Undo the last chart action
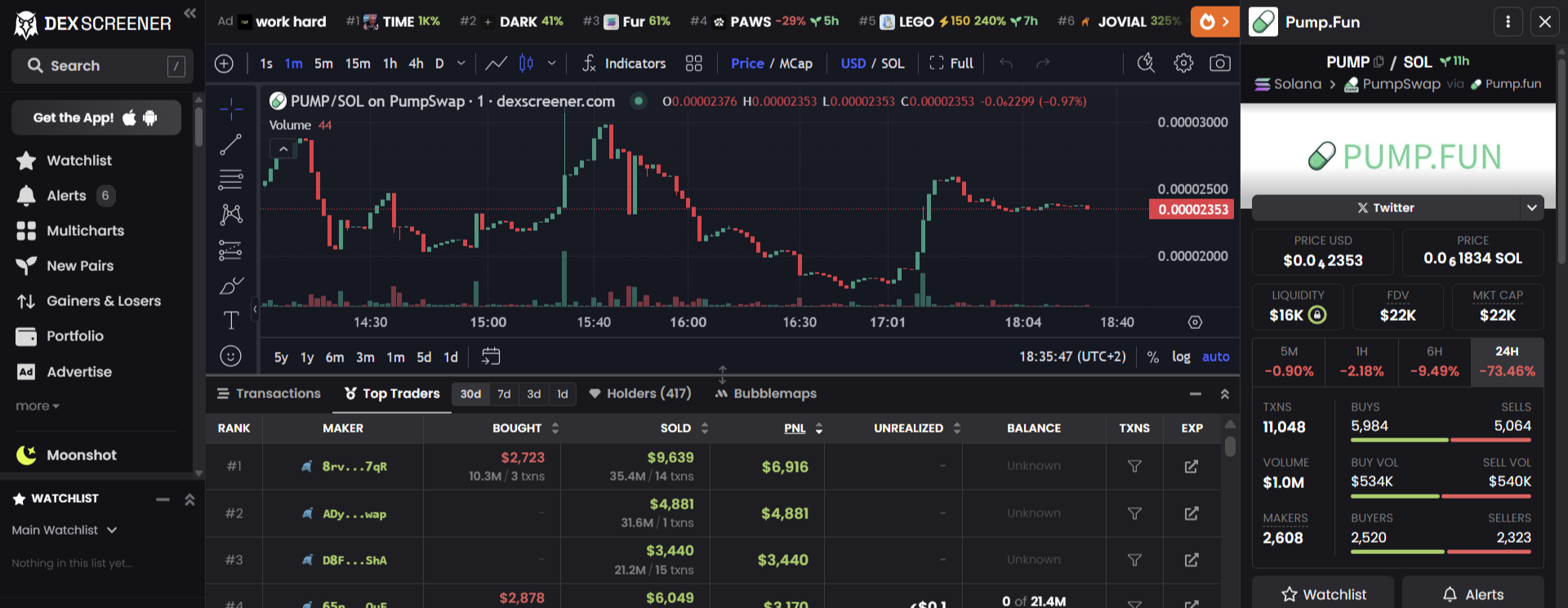The width and height of the screenshot is (1568, 608). click(1006, 64)
